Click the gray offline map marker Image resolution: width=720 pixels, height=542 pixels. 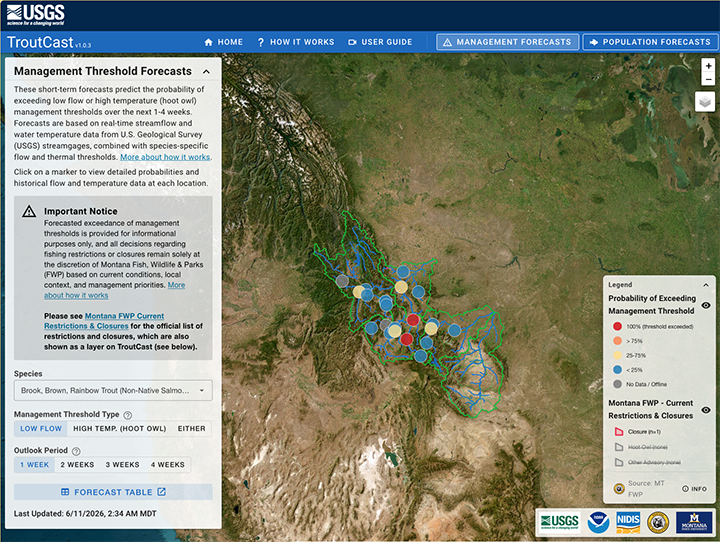[x=342, y=281]
